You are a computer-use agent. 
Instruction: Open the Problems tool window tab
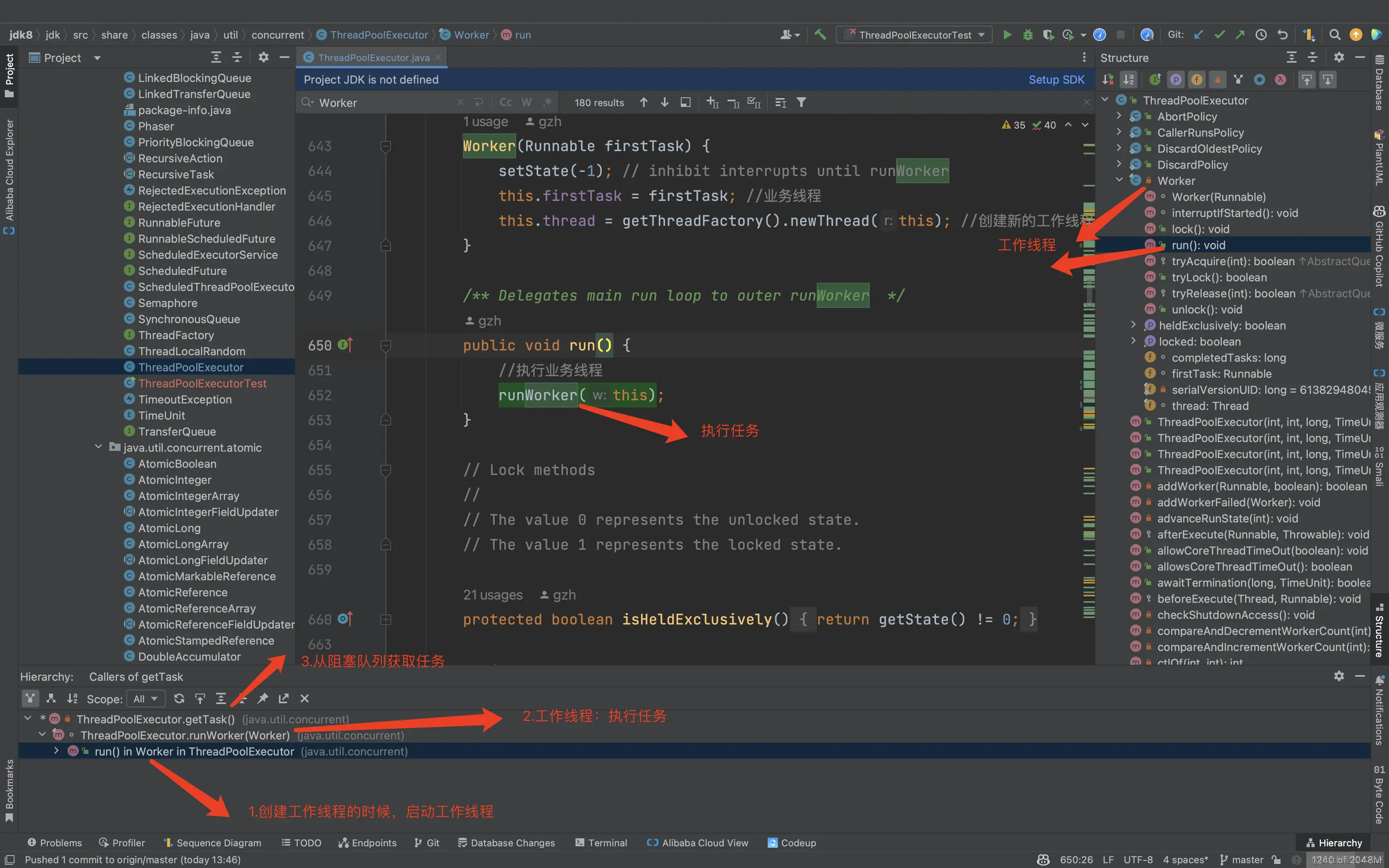pyautogui.click(x=55, y=842)
